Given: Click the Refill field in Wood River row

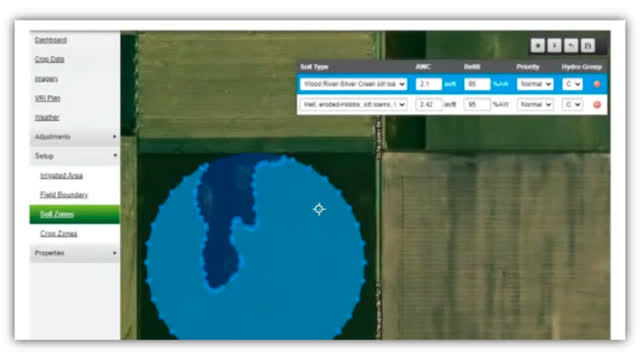Looking at the screenshot, I should pyautogui.click(x=477, y=84).
